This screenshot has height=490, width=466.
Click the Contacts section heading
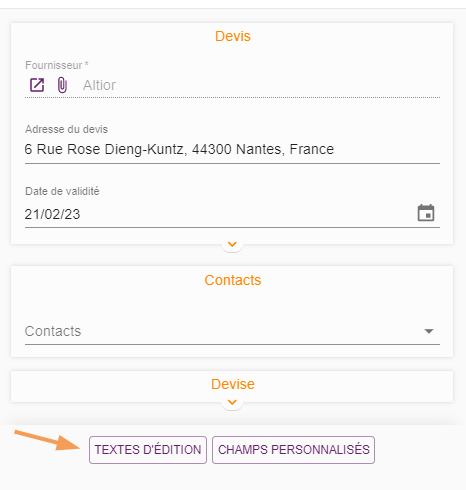[x=233, y=280]
